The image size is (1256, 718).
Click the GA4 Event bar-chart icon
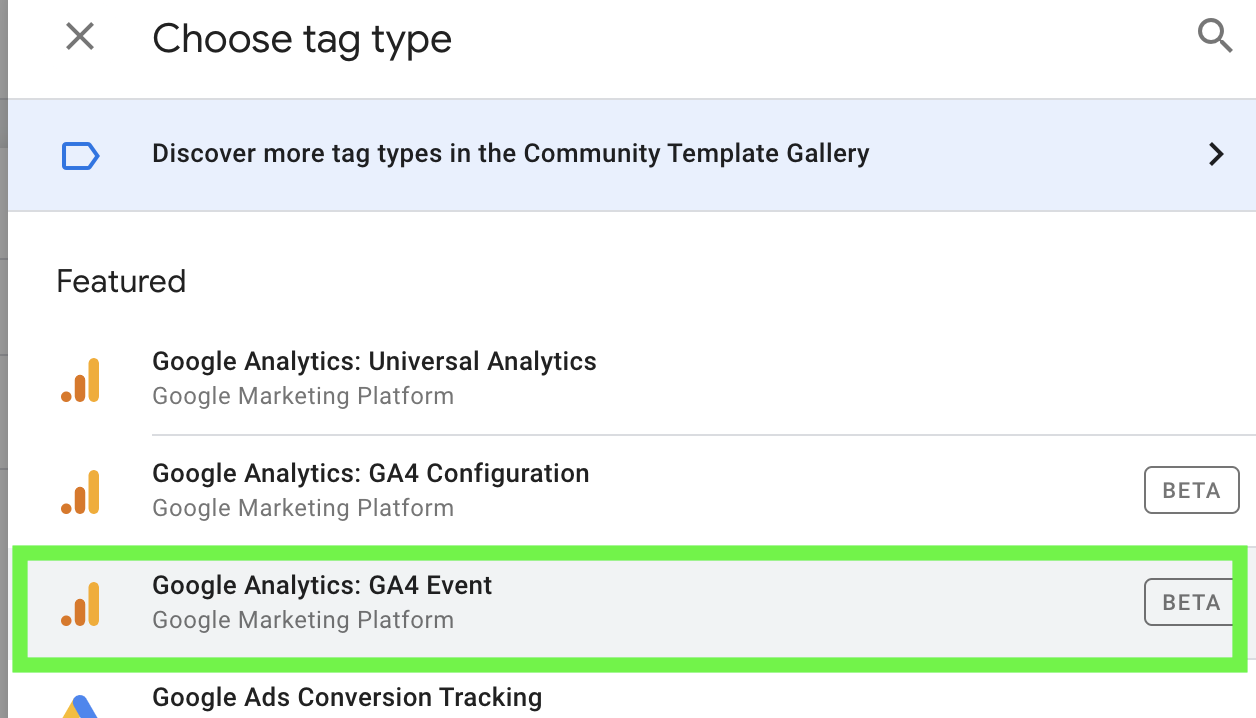pyautogui.click(x=81, y=604)
